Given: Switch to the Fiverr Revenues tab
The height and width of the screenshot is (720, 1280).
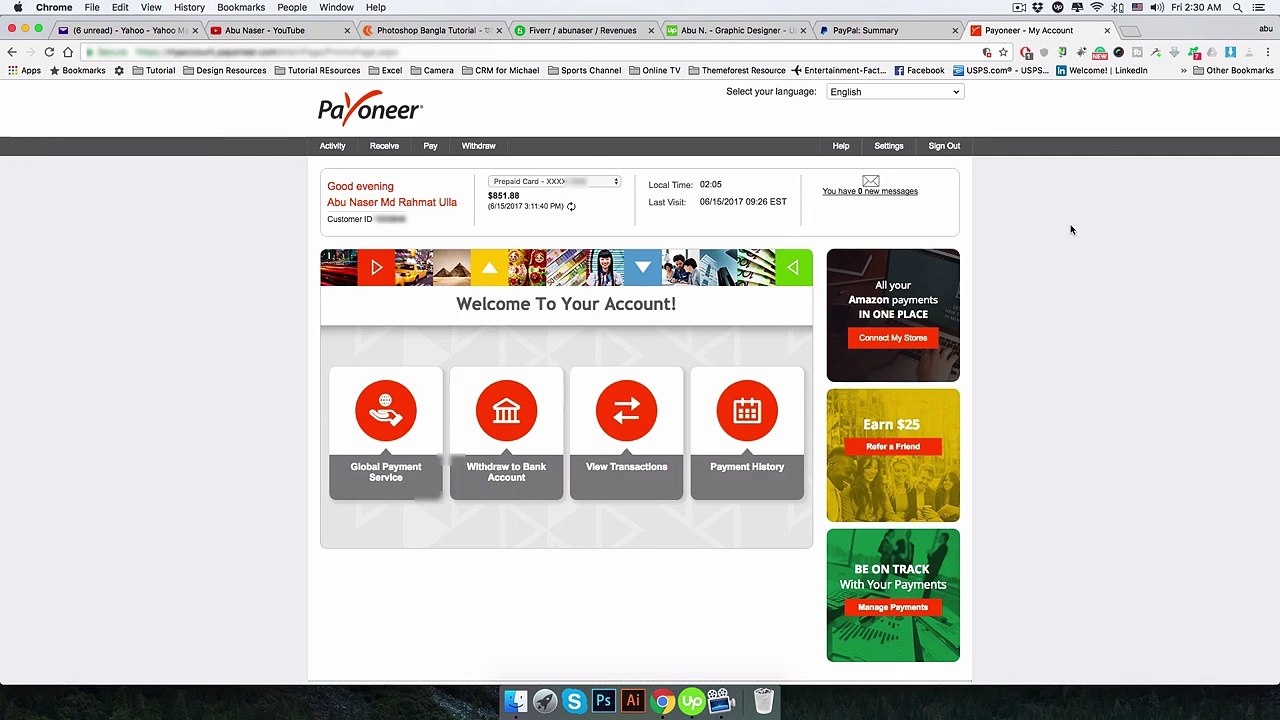Looking at the screenshot, I should (583, 30).
